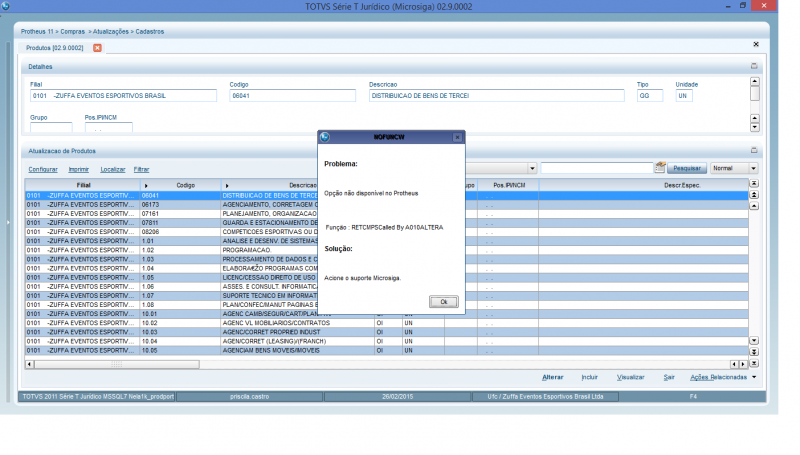Click the Alterar button
The image size is (800, 455).
[553, 377]
